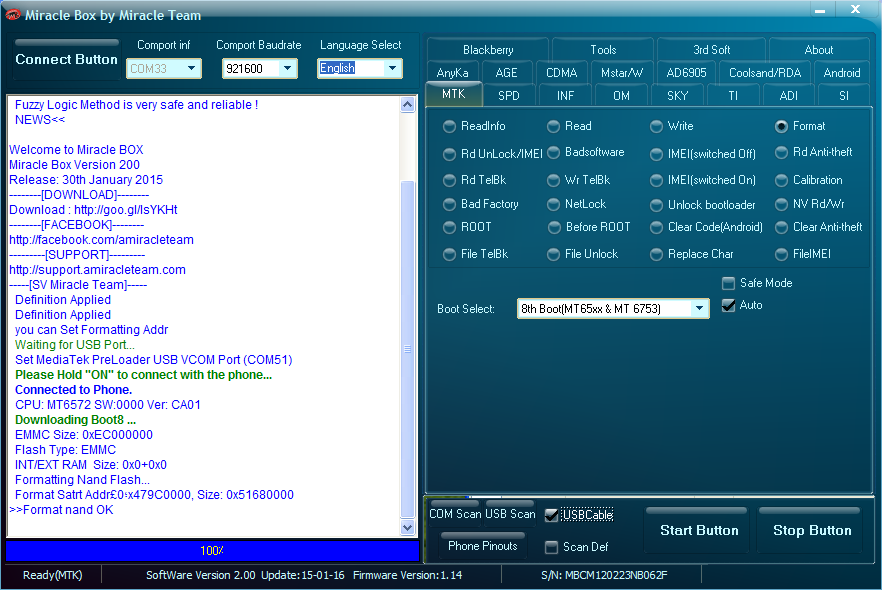882x590 pixels.
Task: Uncheck the Auto checkbox
Action: 728,305
